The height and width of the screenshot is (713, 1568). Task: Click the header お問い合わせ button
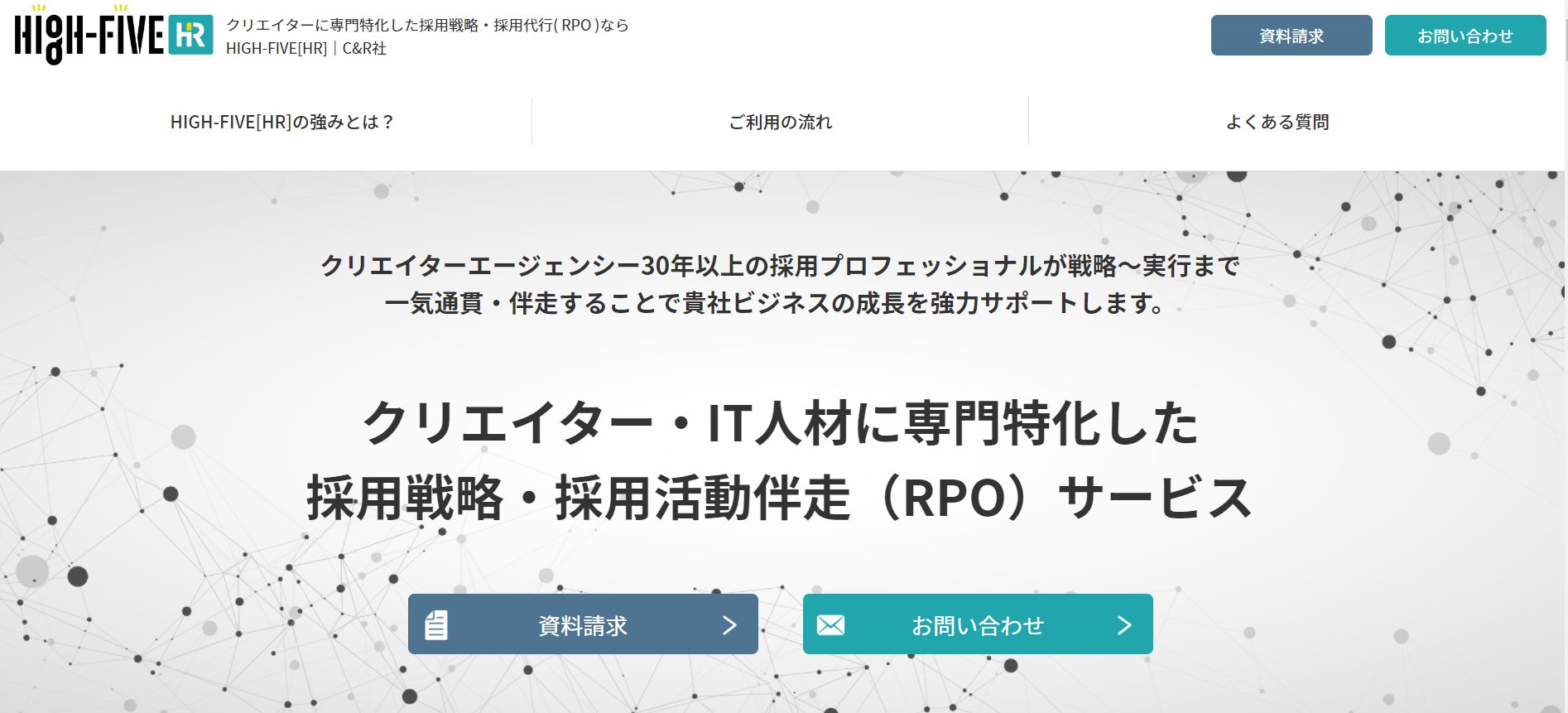1465,36
